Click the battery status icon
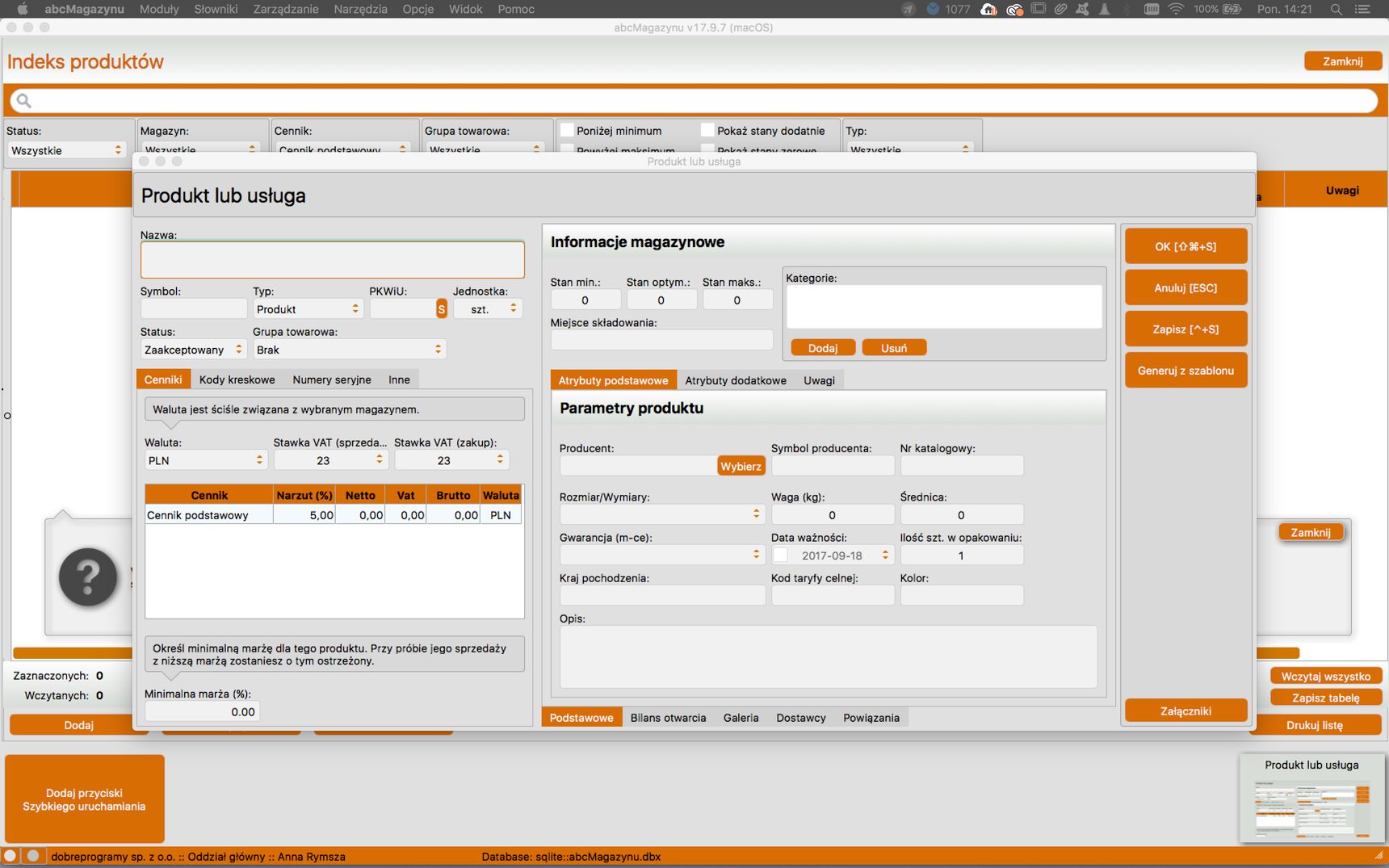 [x=1232, y=9]
